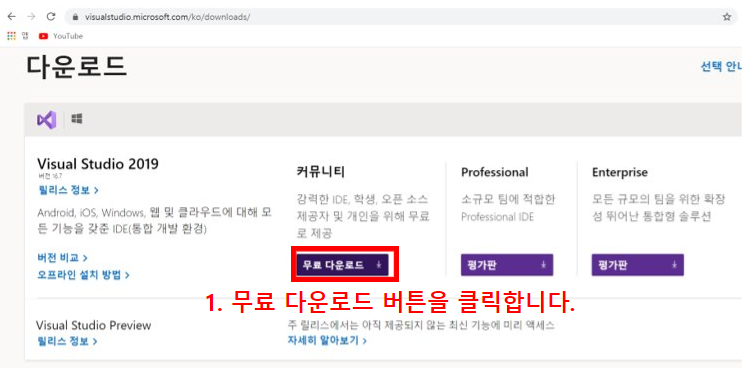Select the Visual Studio logo tab icon

(x=47, y=119)
